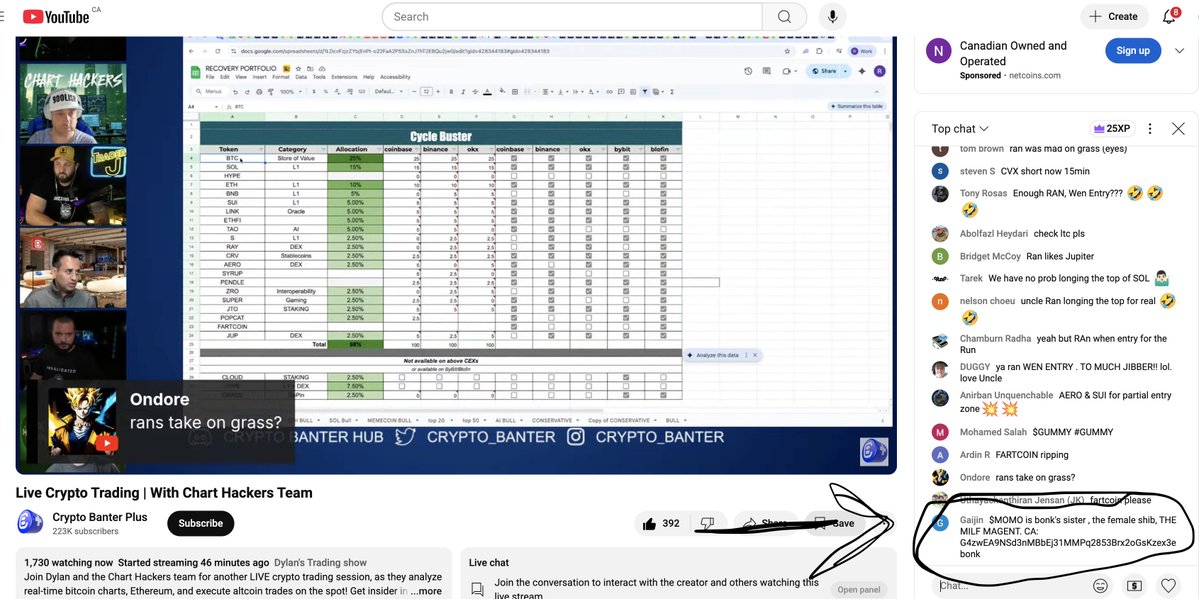Click the YouTube search input box
The height and width of the screenshot is (599, 1199).
[x=572, y=17]
